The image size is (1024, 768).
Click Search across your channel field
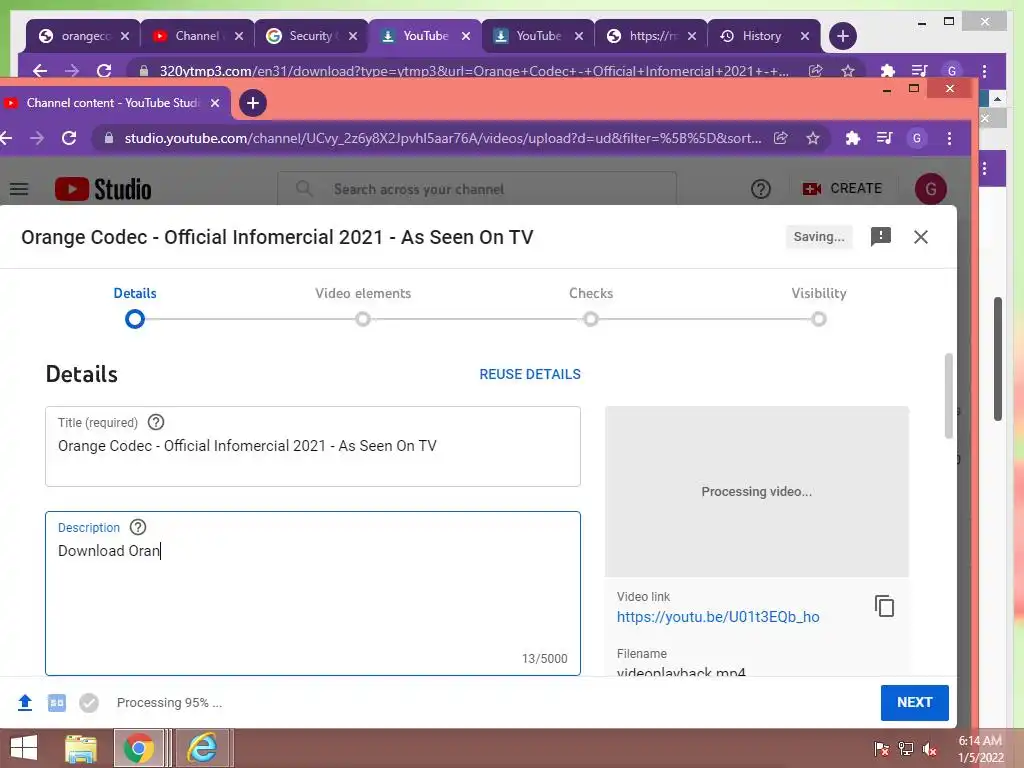pos(477,189)
